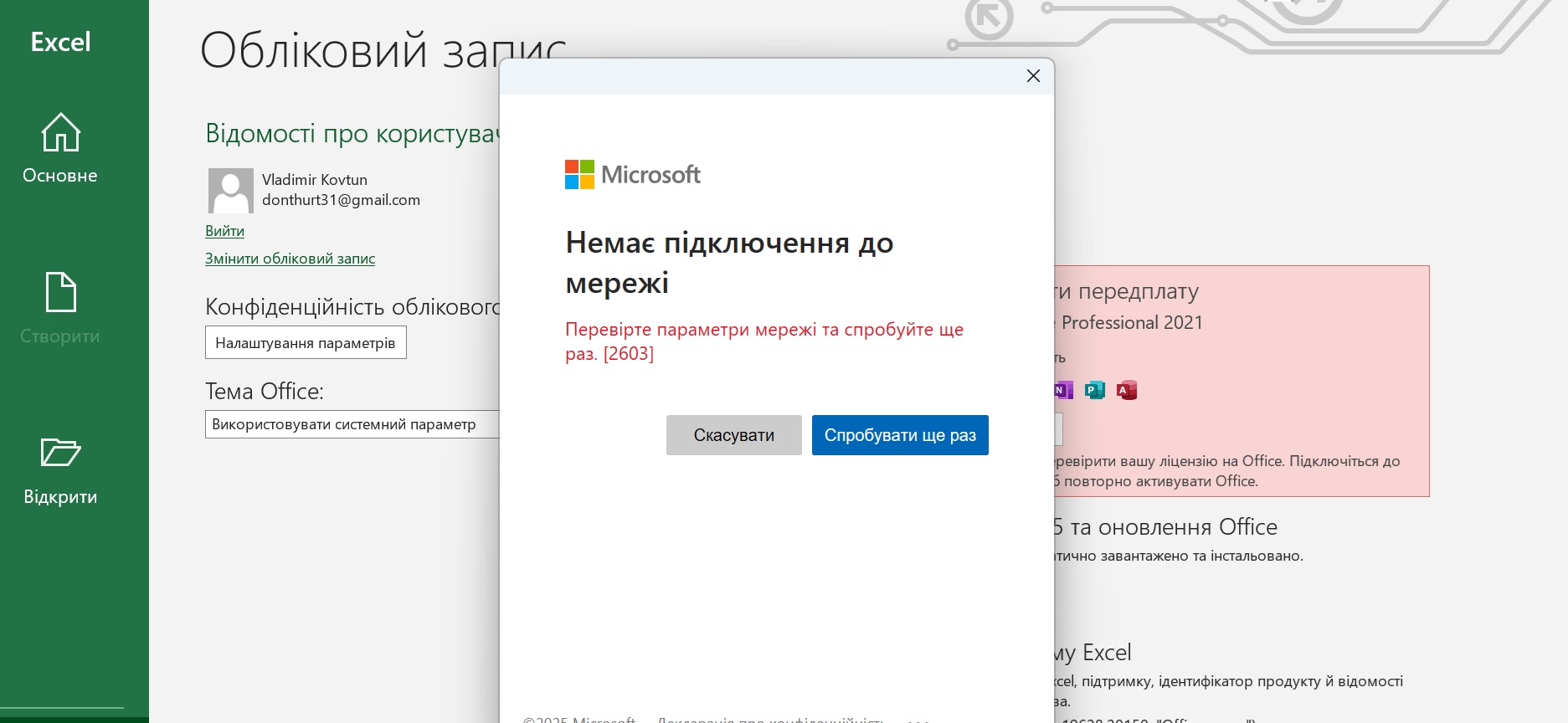Image resolution: width=1568 pixels, height=723 pixels.
Task: Open Налаштування параметрів privacy settings
Action: tap(306, 342)
